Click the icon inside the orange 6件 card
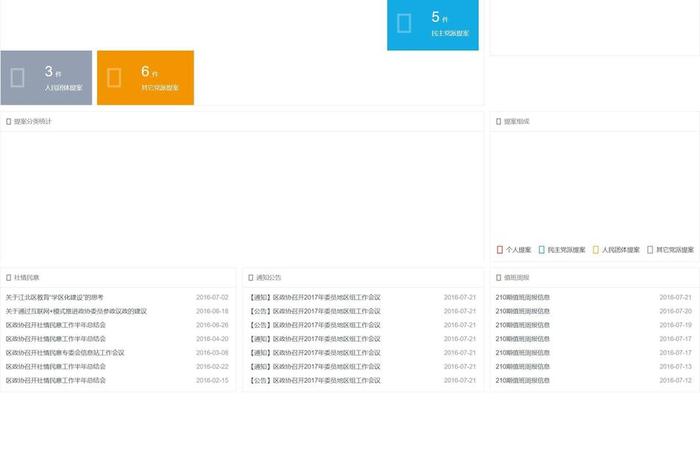 (114, 78)
